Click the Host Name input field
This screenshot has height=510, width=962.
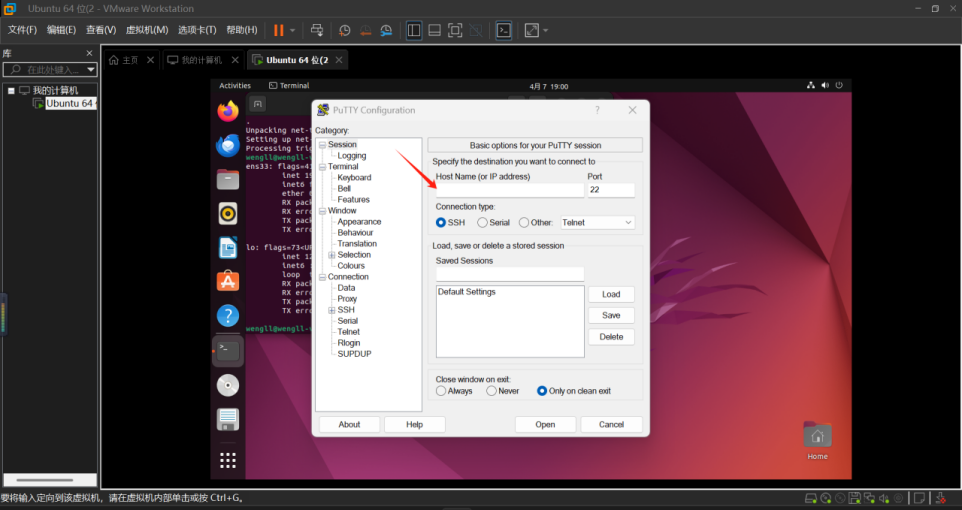[x=510, y=190]
